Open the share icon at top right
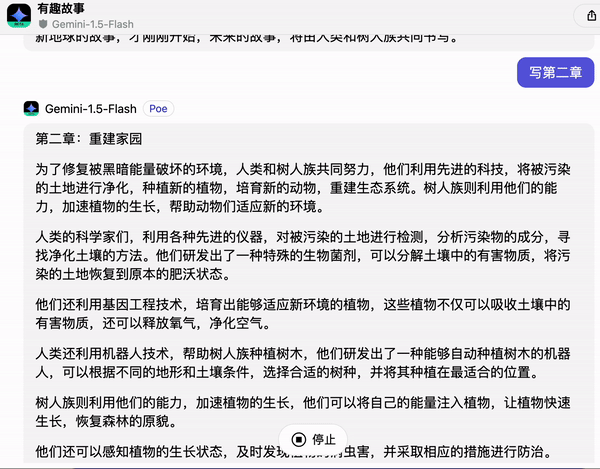Image resolution: width=600 pixels, height=469 pixels. (x=591, y=16)
